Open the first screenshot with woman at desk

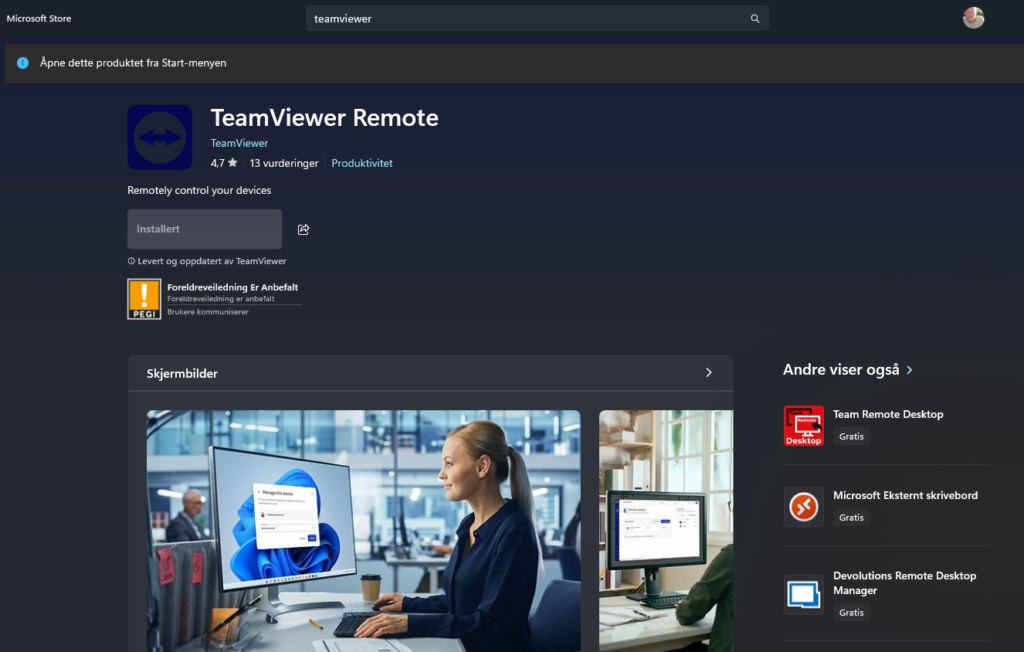[x=363, y=530]
